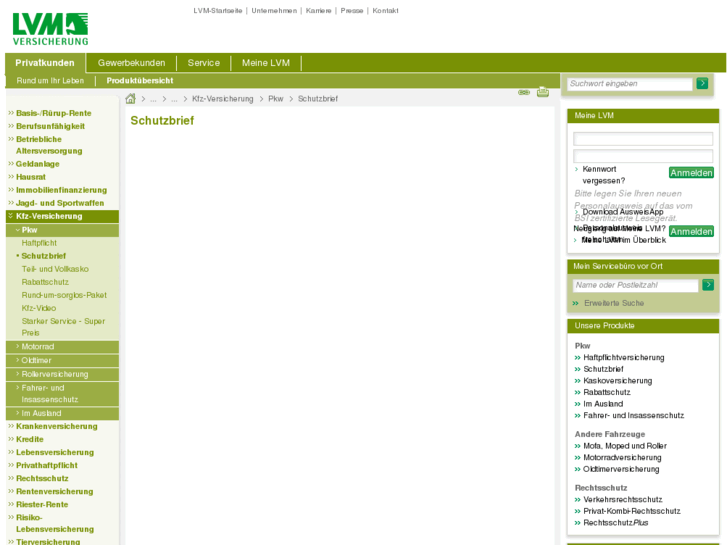
Task: Go to LVM-Startseite link
Action: [x=218, y=11]
